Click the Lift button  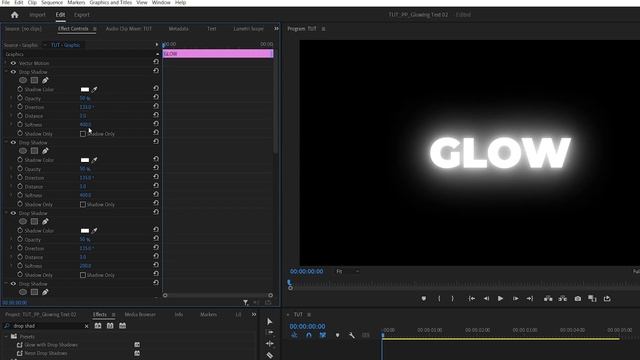(548, 299)
